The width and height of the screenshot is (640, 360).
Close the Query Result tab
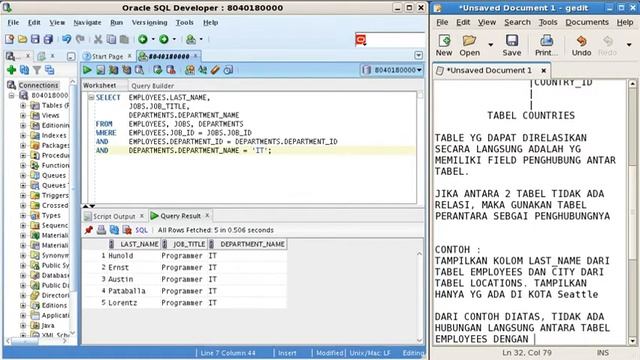207,215
